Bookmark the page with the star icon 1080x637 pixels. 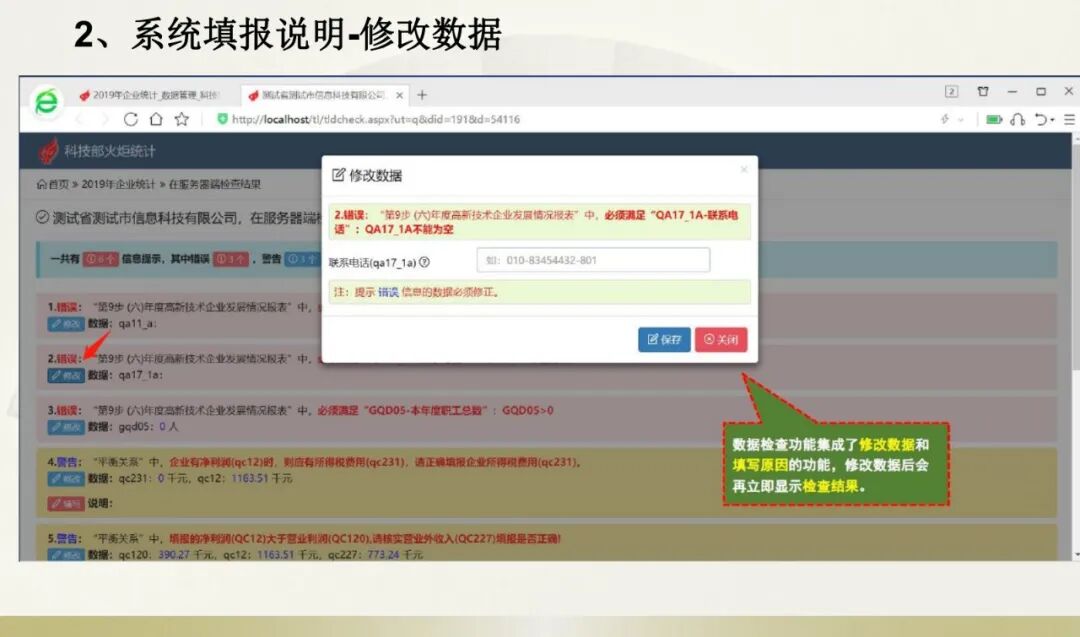coord(182,119)
